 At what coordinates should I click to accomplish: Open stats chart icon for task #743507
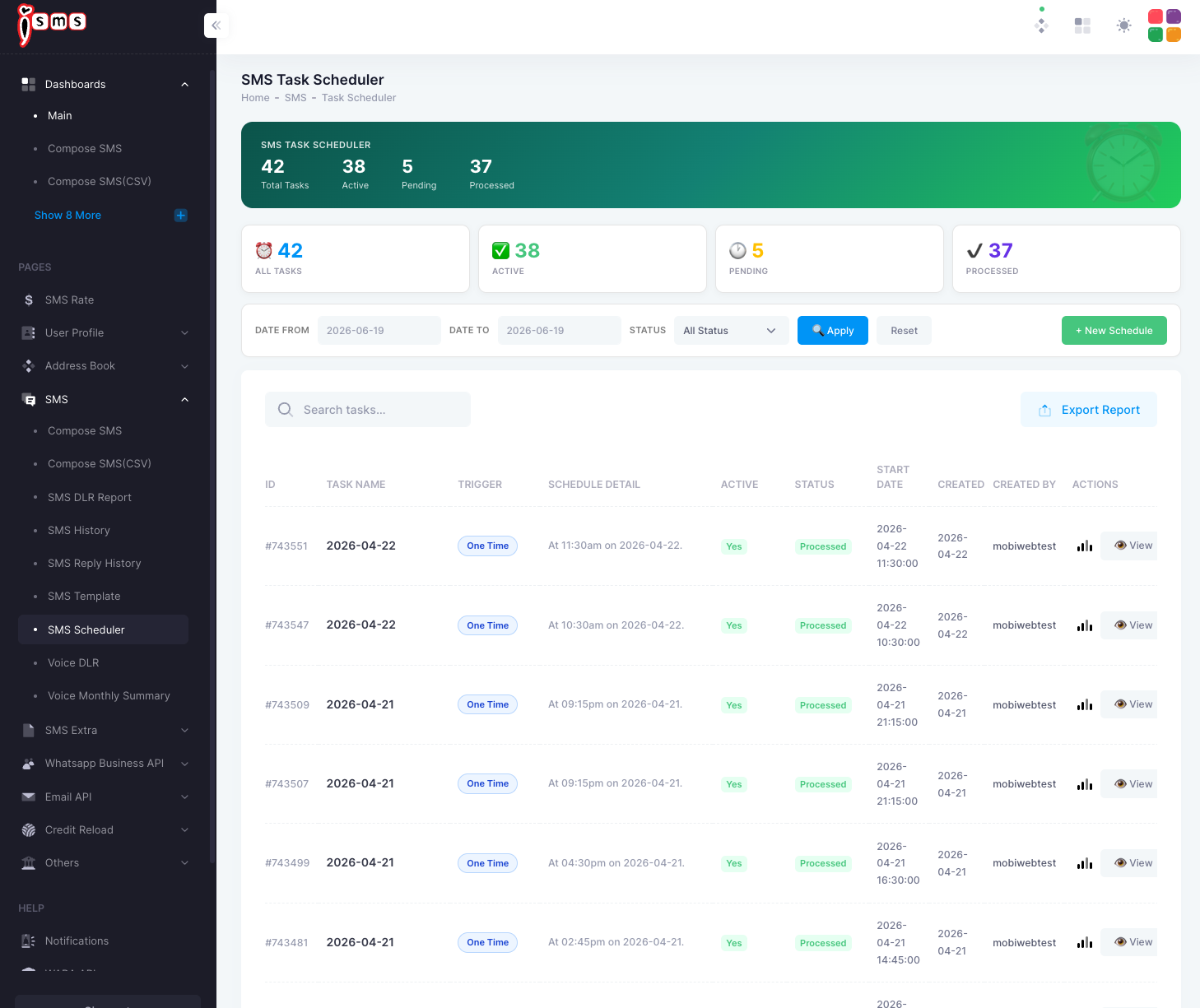(x=1085, y=784)
